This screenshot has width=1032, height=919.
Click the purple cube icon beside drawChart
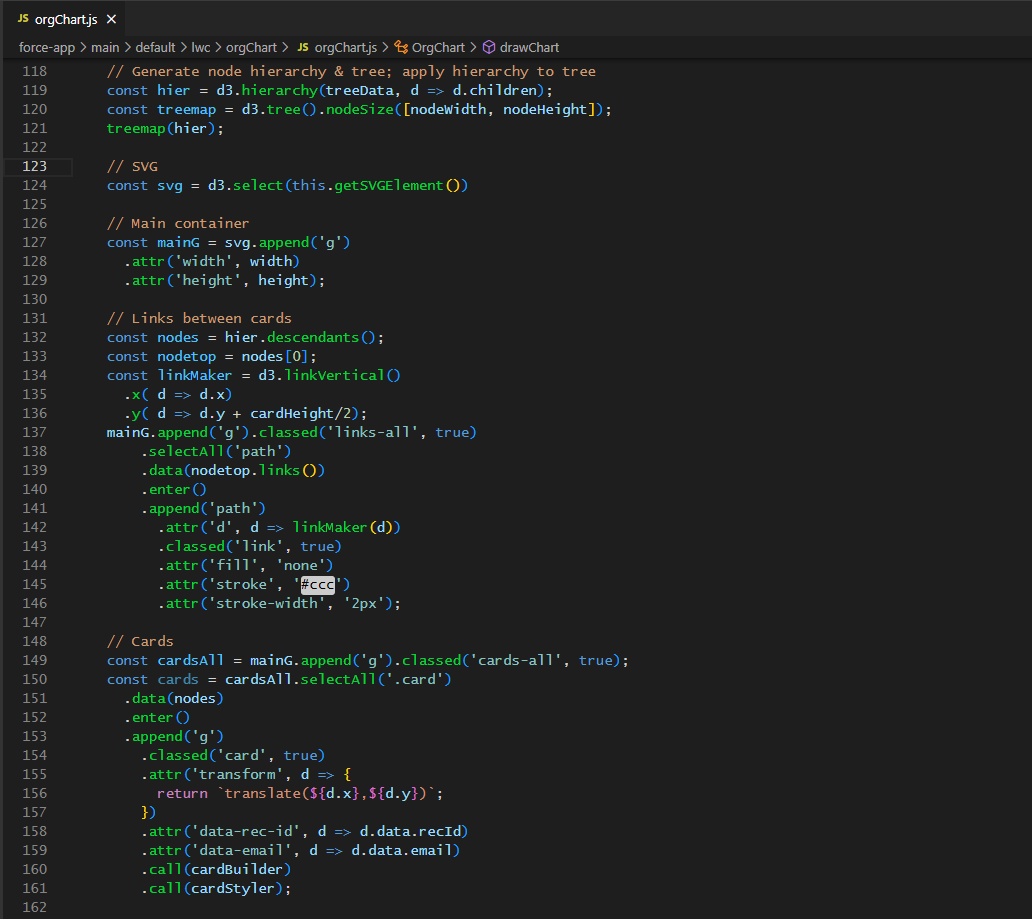(x=488, y=47)
